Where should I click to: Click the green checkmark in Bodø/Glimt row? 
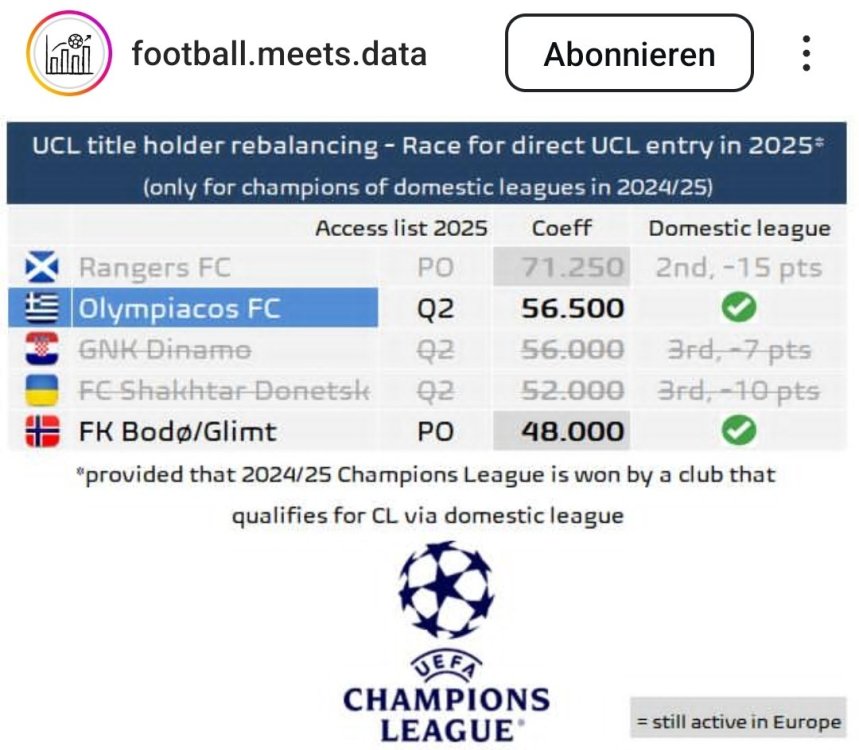coord(739,431)
